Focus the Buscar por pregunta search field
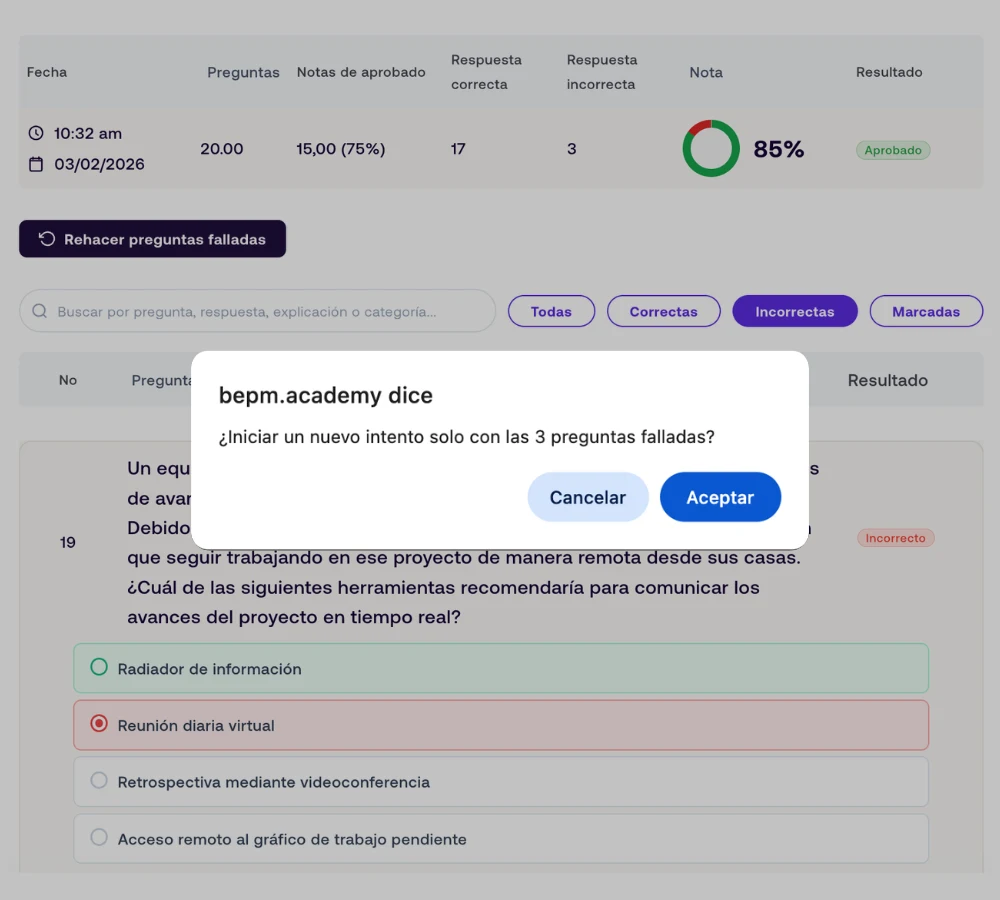This screenshot has width=1000, height=900. [258, 311]
